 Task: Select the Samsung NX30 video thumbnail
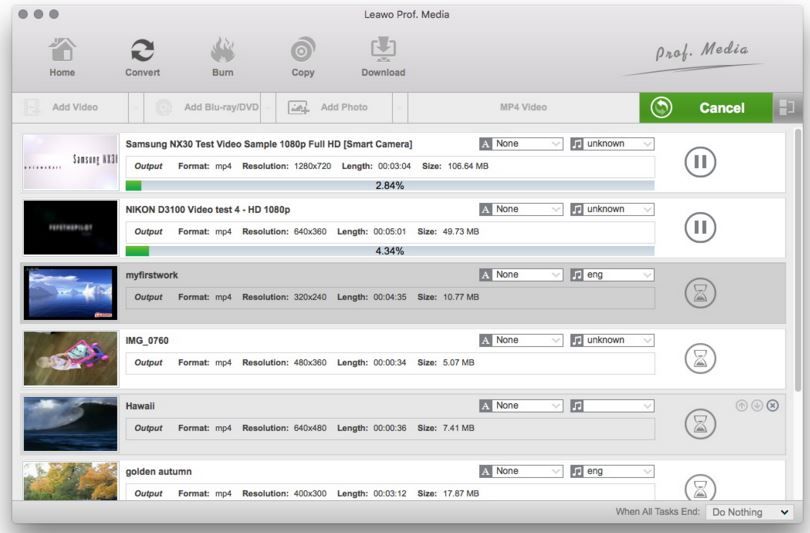coord(71,162)
